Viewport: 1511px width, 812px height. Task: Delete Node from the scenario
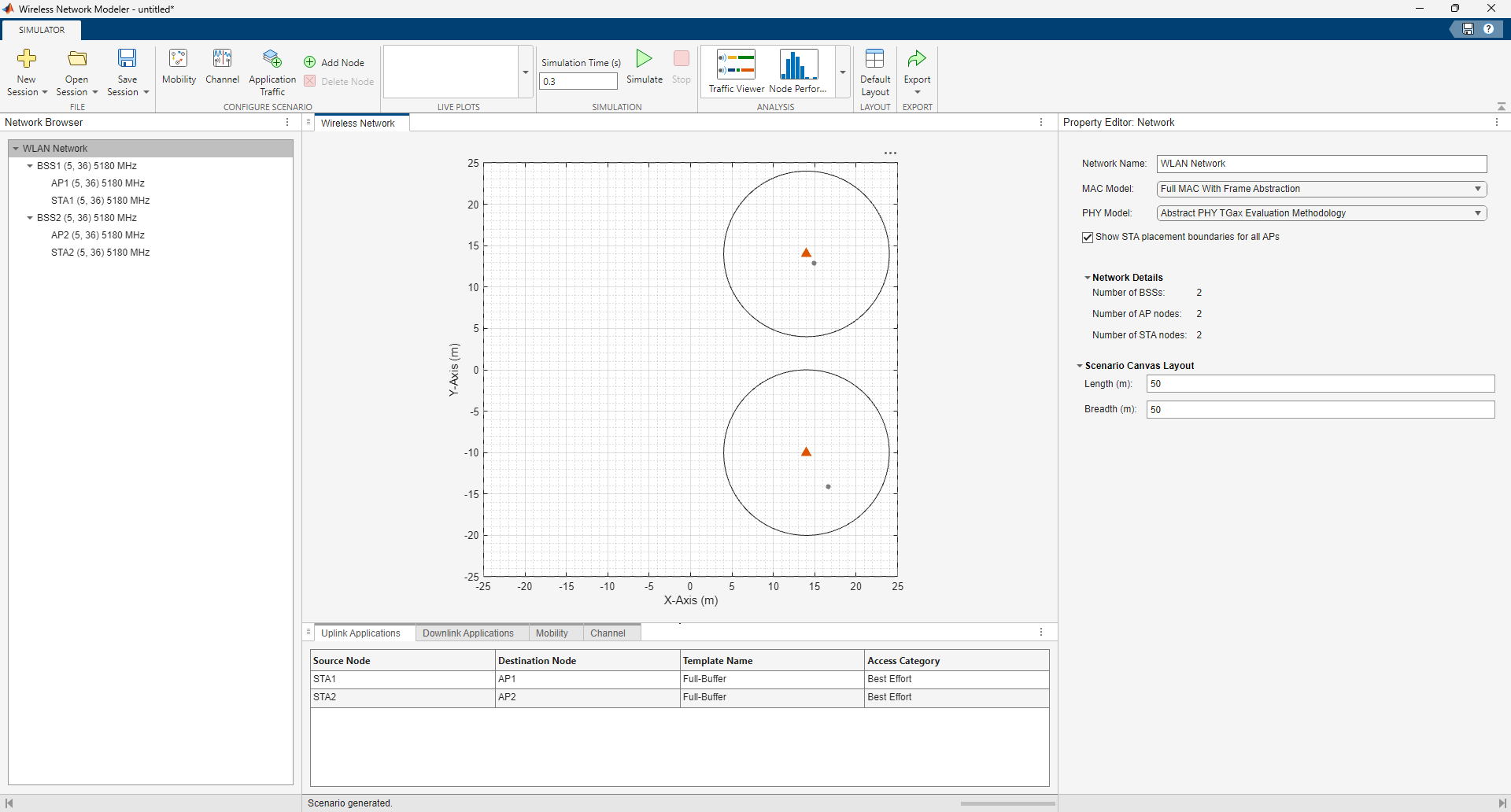click(338, 81)
